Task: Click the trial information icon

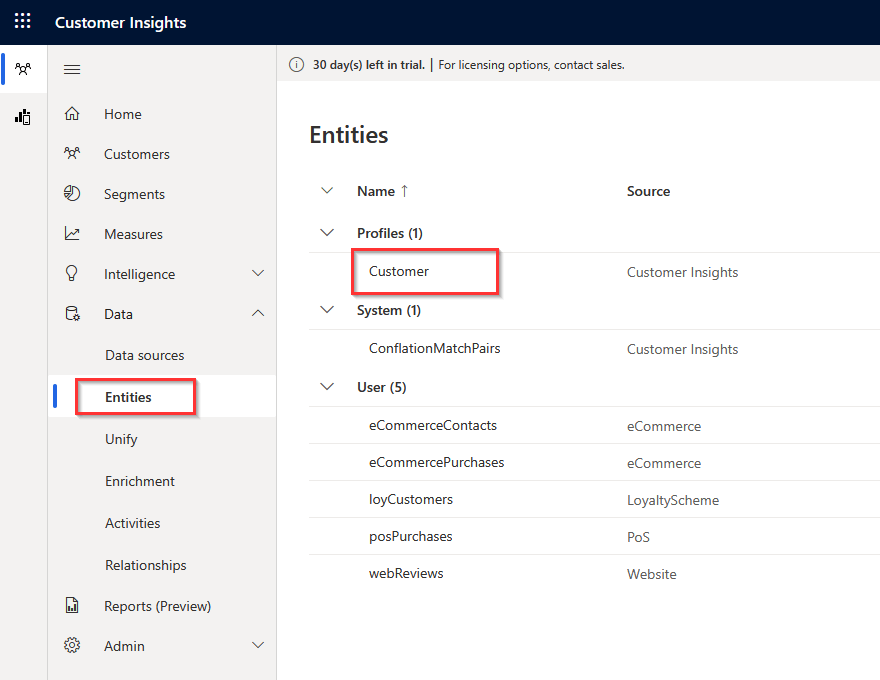Action: point(296,65)
